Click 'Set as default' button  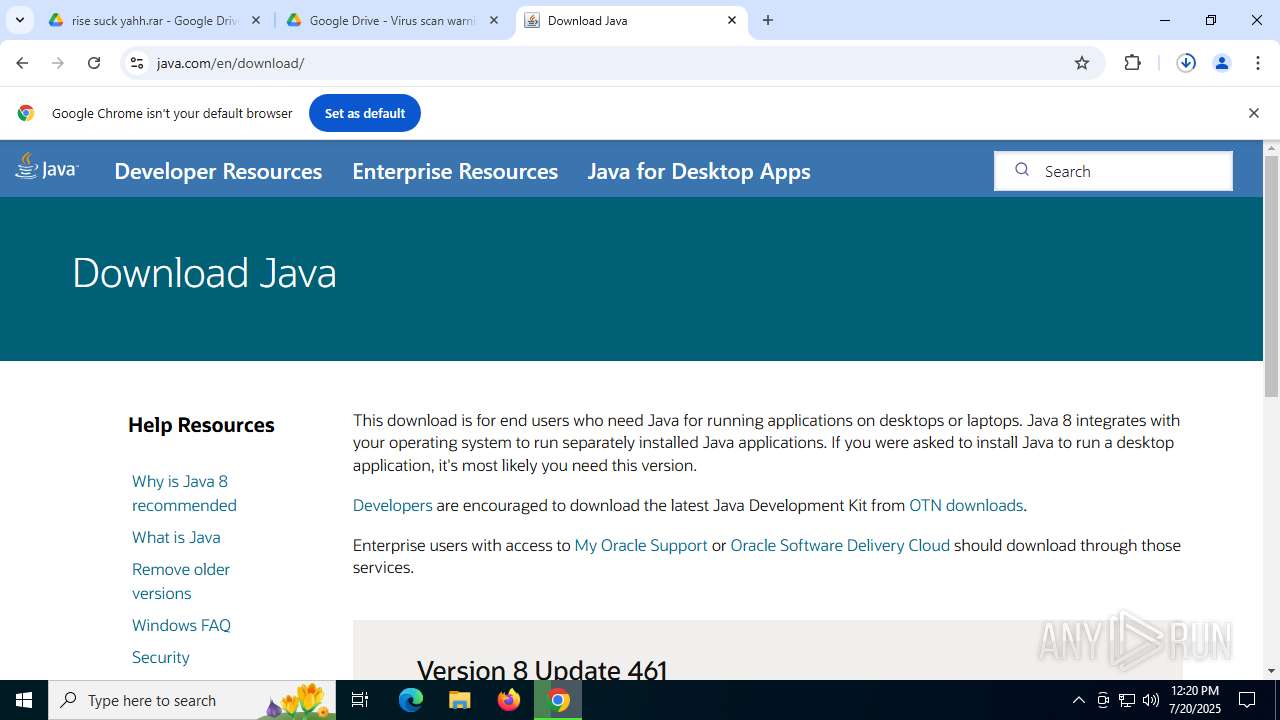365,113
